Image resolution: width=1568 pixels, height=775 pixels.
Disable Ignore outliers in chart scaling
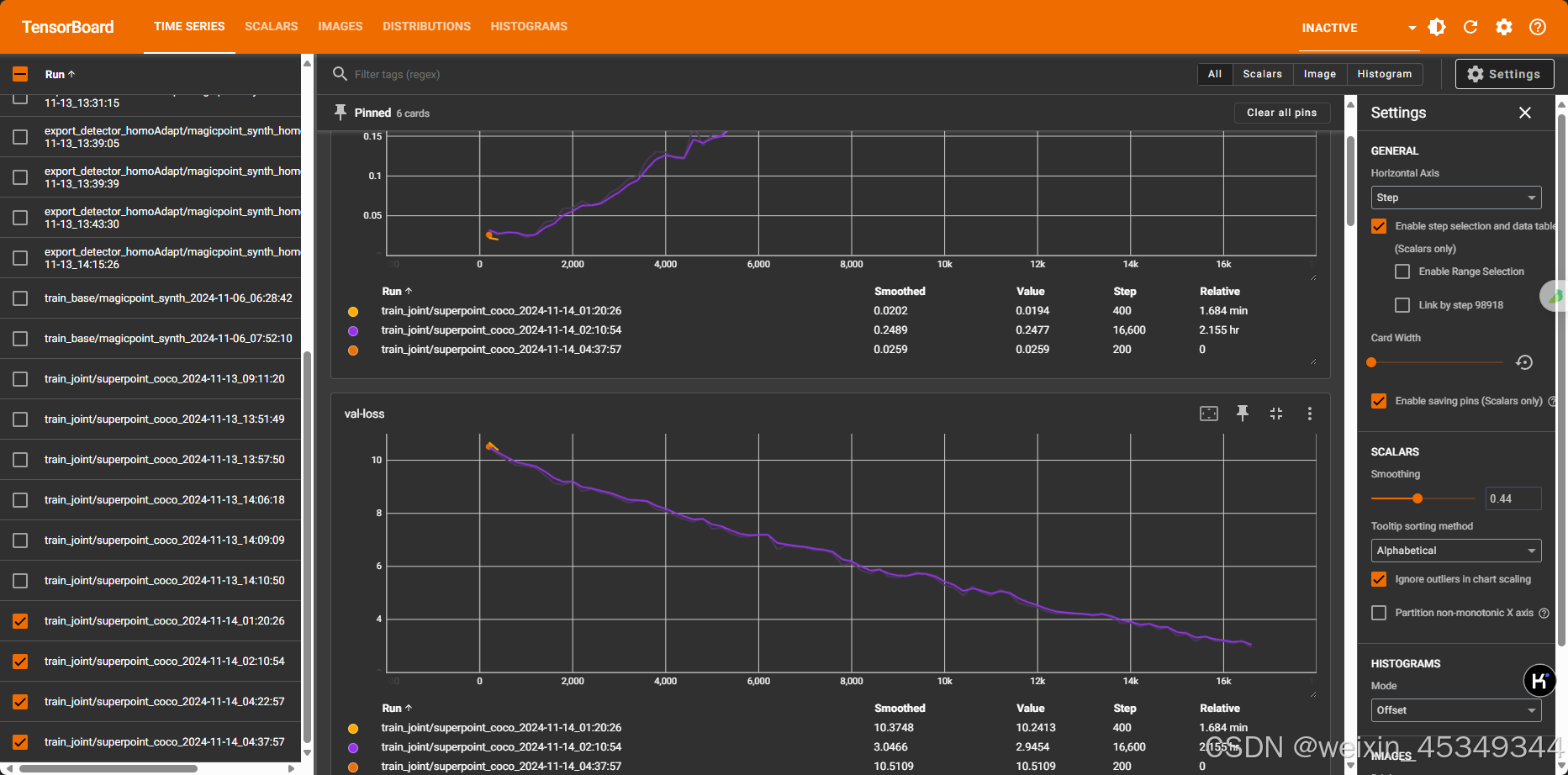click(1378, 579)
